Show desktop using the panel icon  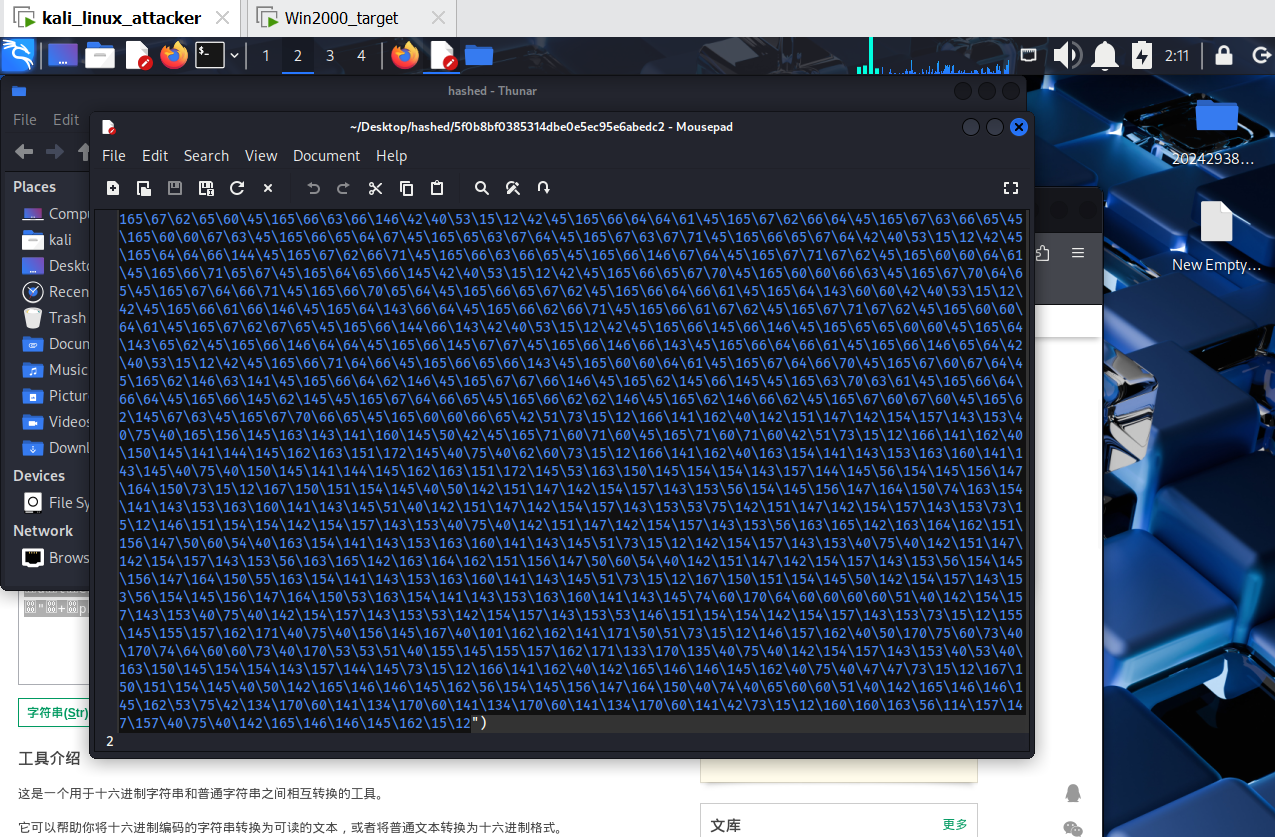pyautogui.click(x=62, y=55)
